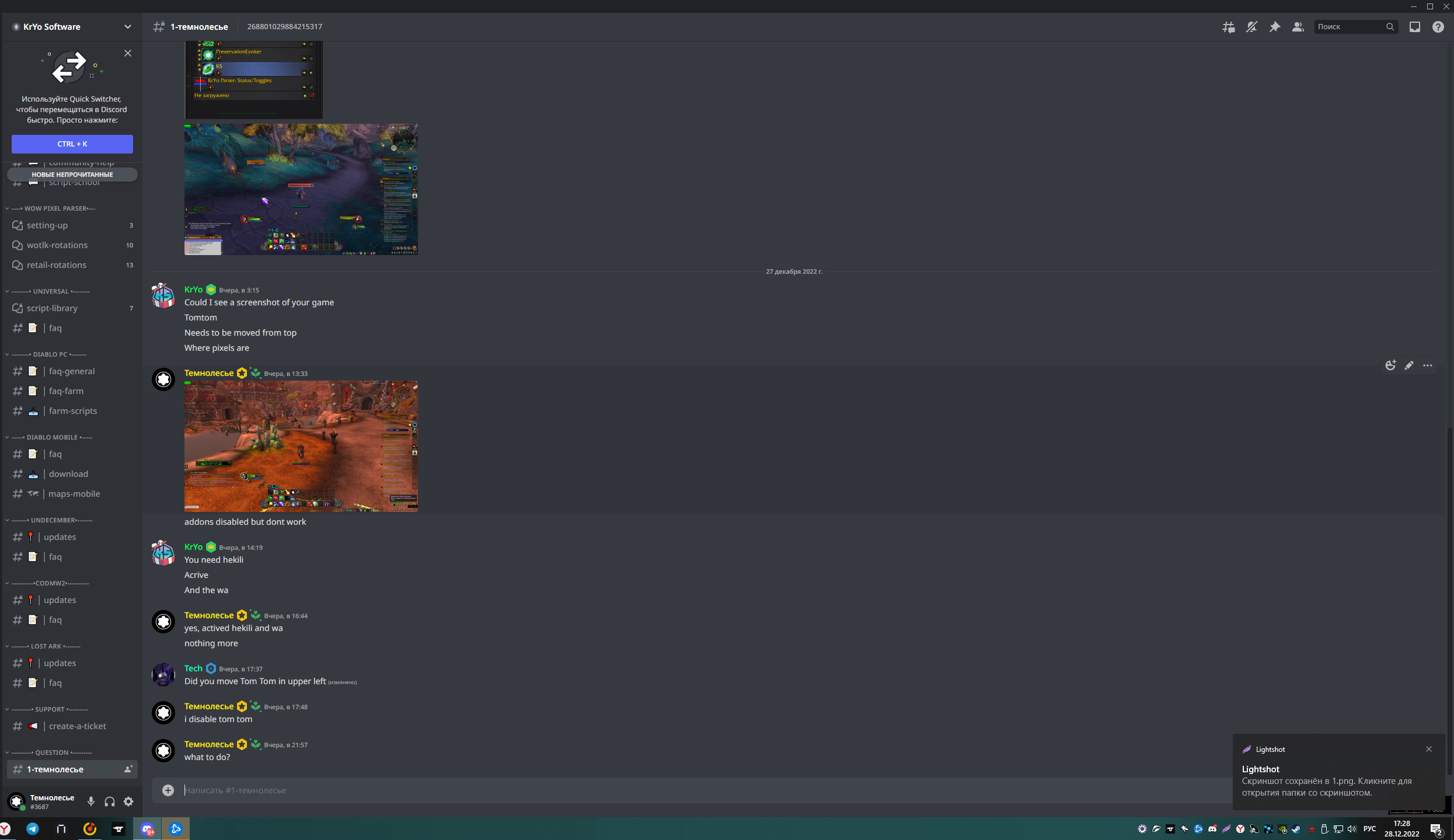
Task: Click the add reaction icon on message
Action: [x=1390, y=365]
